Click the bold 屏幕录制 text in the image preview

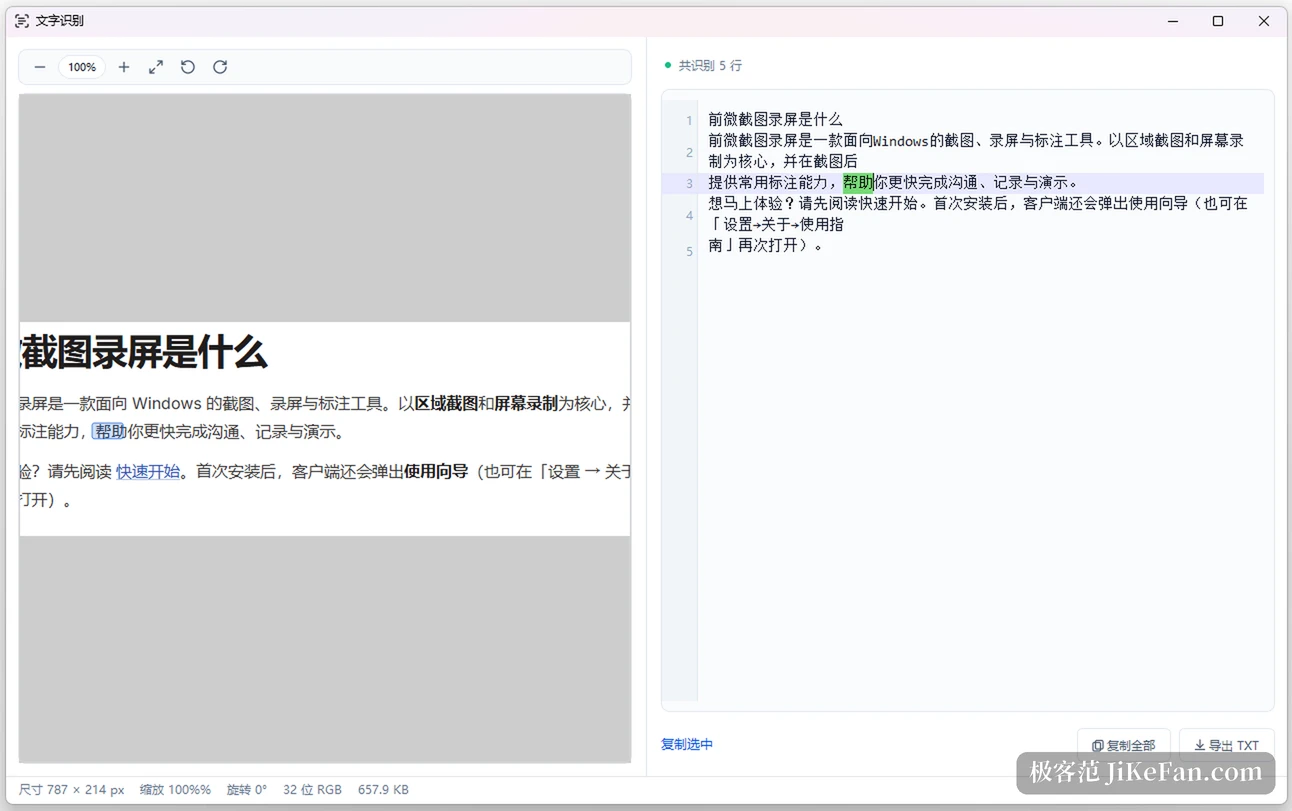point(526,403)
